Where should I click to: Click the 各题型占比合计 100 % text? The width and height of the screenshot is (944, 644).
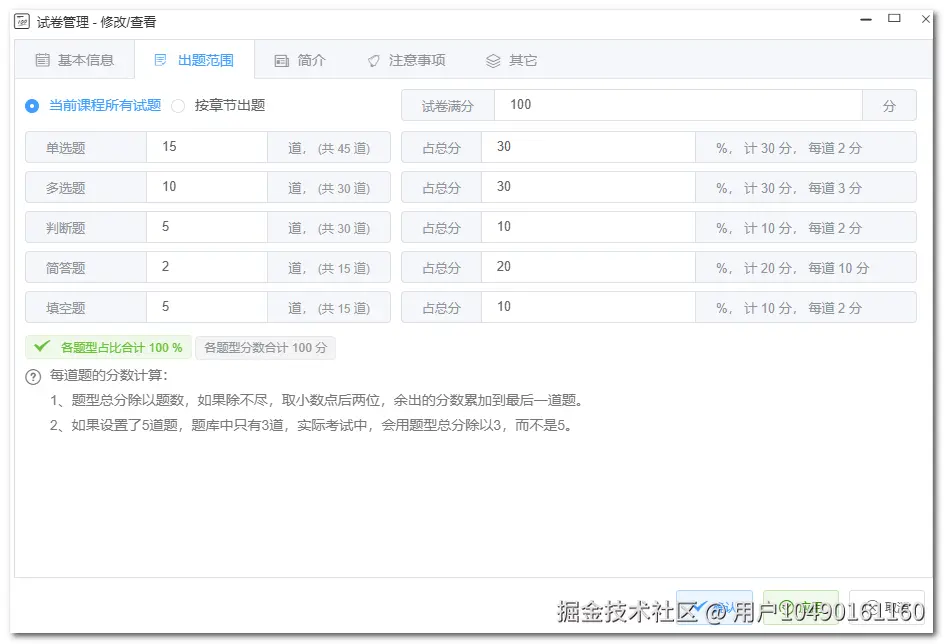[x=121, y=347]
